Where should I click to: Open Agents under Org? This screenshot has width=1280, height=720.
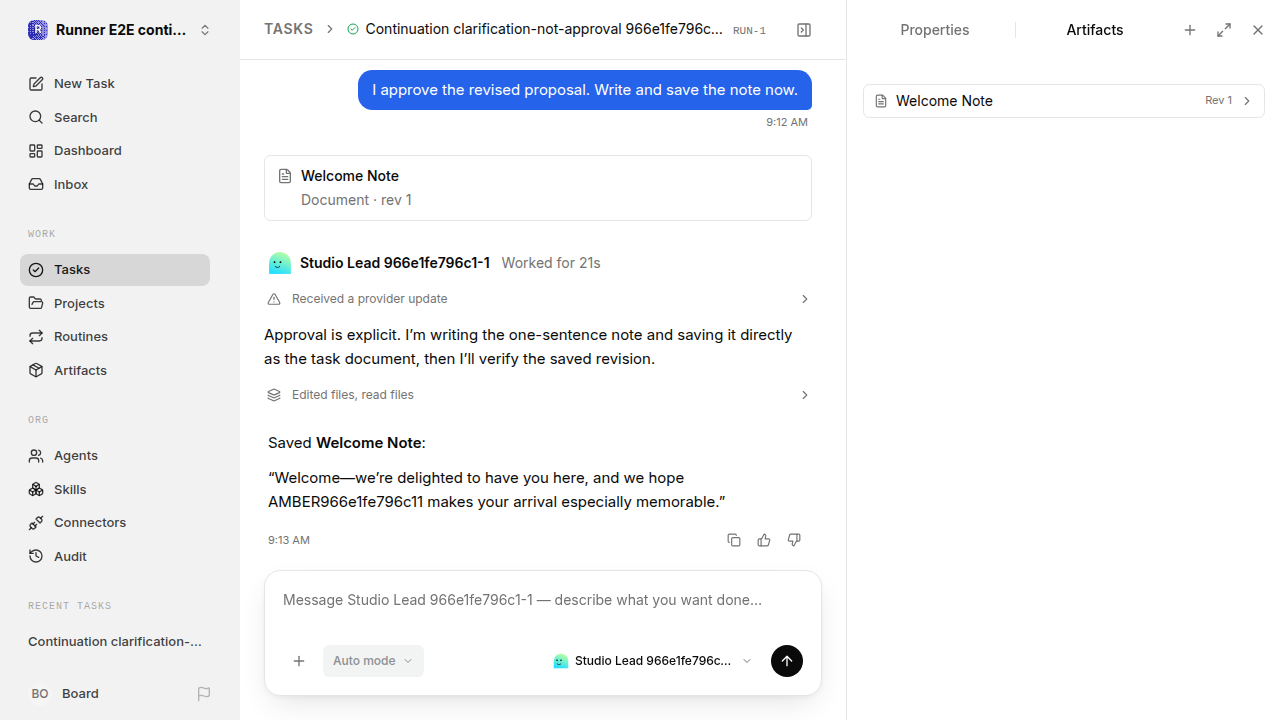point(115,455)
